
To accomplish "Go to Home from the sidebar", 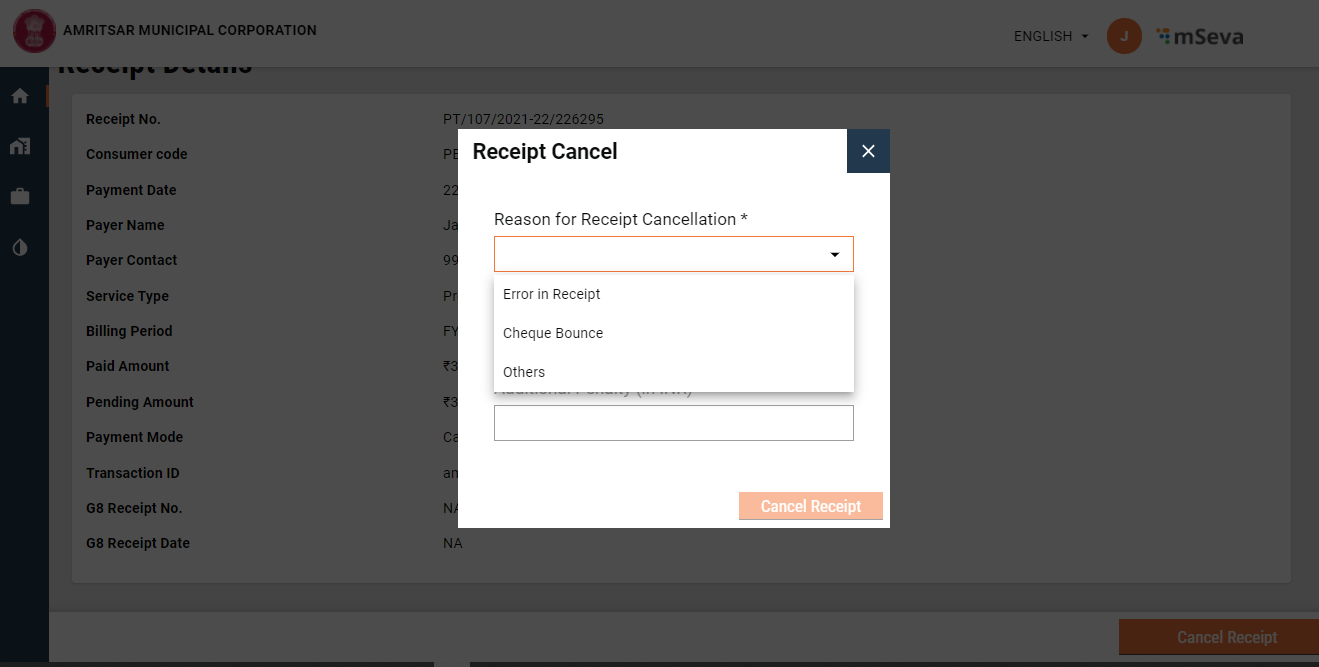I will click(20, 97).
